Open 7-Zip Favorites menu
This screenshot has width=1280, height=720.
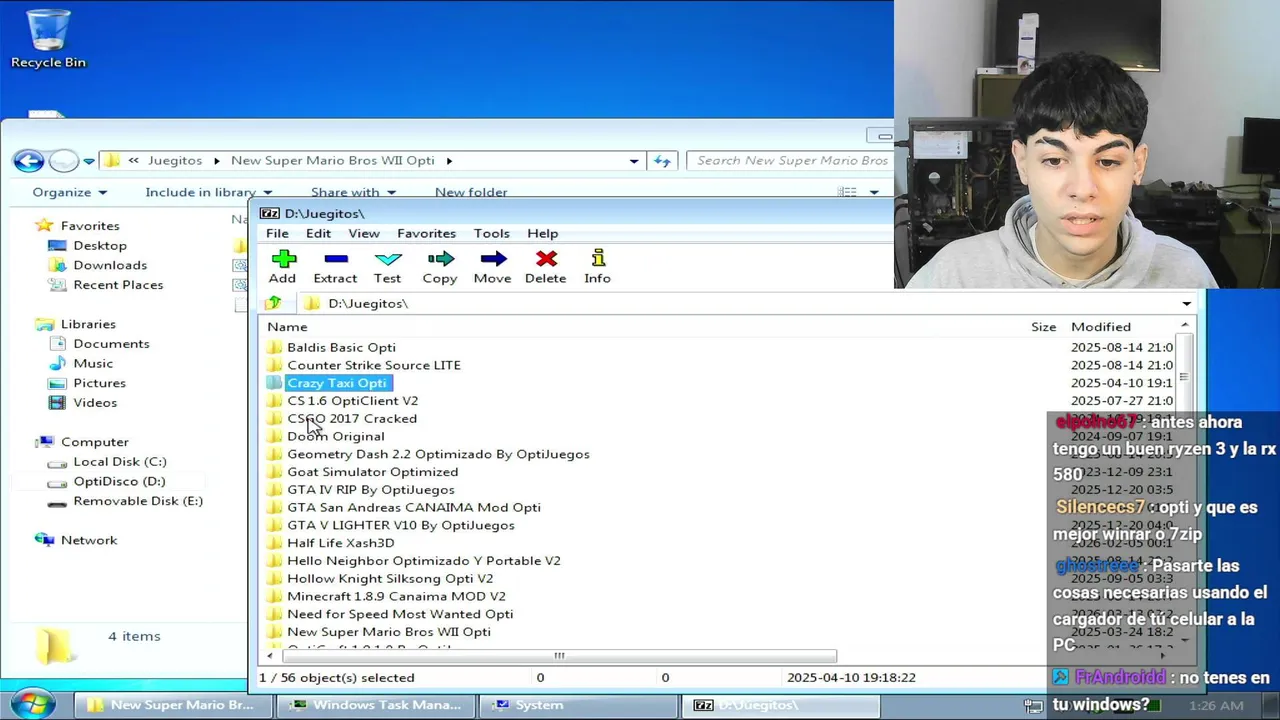click(x=426, y=233)
